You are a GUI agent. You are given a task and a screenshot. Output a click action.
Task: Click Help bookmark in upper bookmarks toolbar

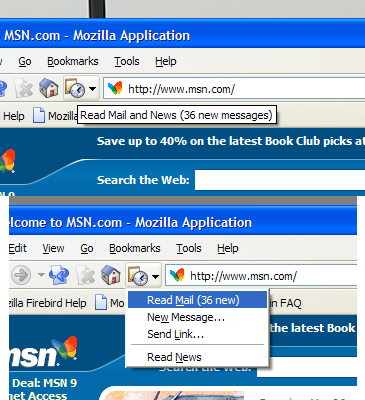coord(14,116)
